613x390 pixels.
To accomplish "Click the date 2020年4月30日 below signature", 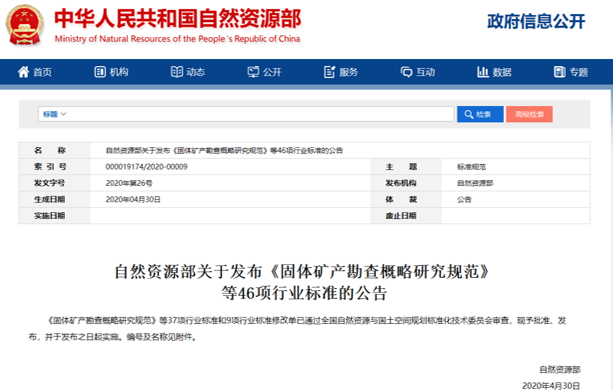I will pos(551,385).
